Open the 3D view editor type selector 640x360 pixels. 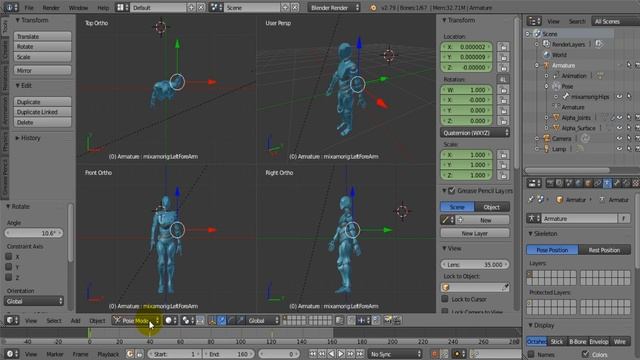(11, 320)
